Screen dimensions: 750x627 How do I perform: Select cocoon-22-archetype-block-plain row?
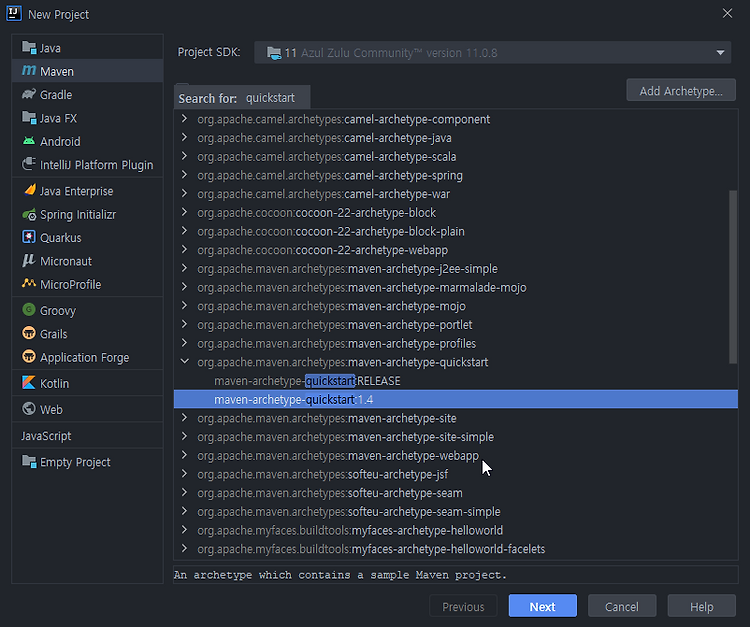(455, 231)
